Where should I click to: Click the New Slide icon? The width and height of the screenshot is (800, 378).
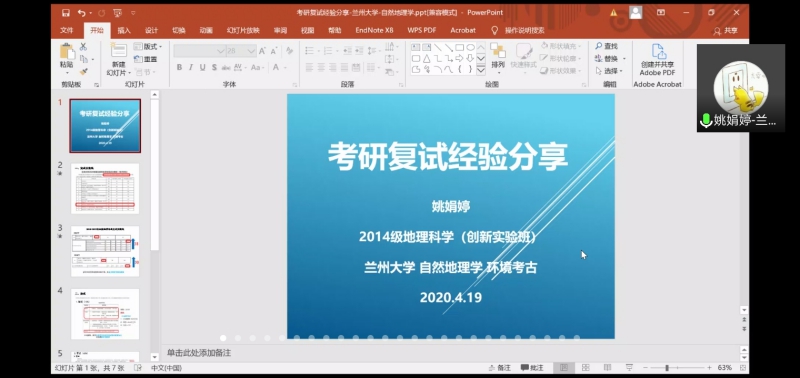tap(118, 51)
